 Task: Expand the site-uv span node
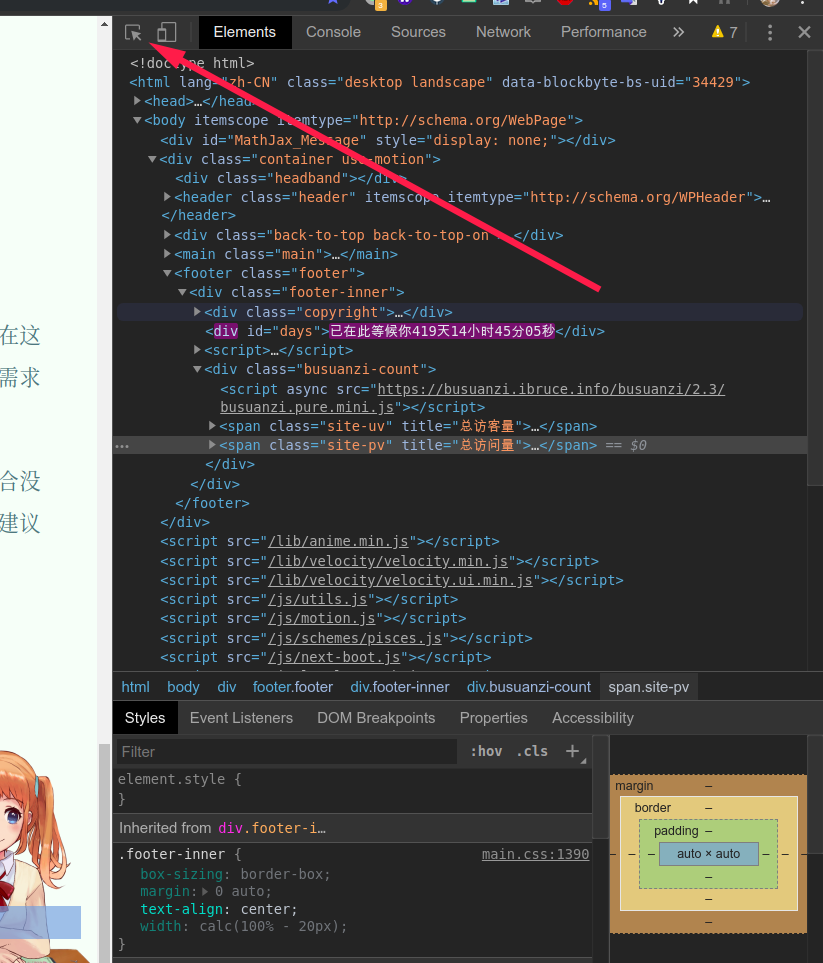tap(212, 426)
